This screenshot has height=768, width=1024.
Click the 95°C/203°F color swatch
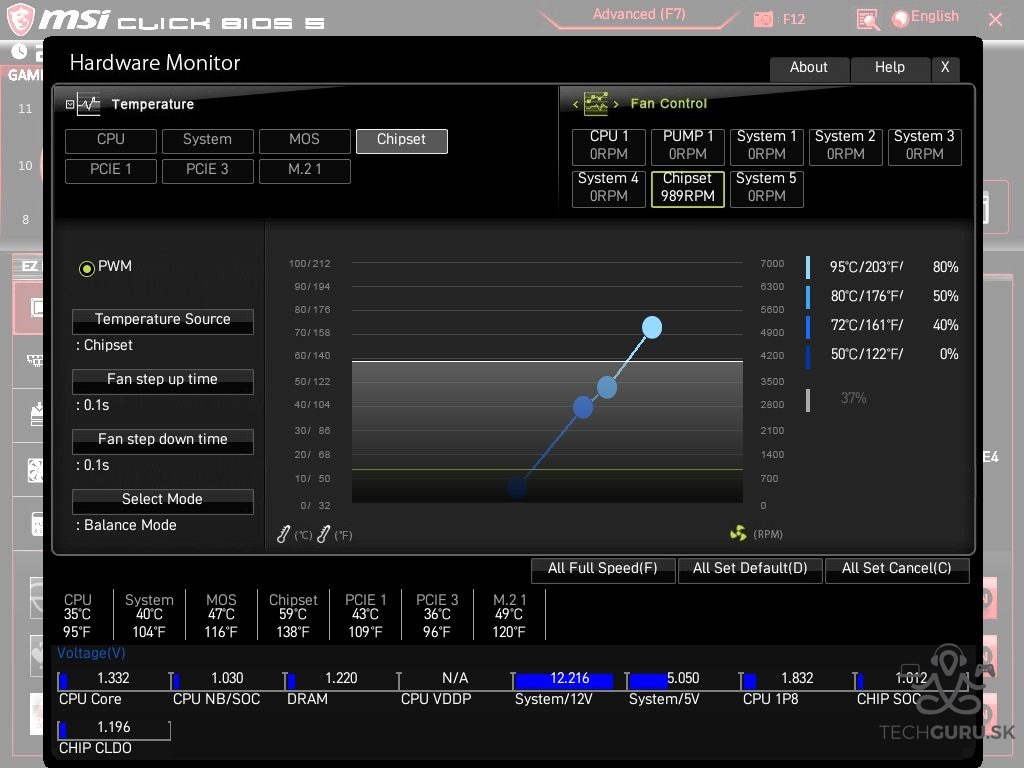pyautogui.click(x=808, y=267)
